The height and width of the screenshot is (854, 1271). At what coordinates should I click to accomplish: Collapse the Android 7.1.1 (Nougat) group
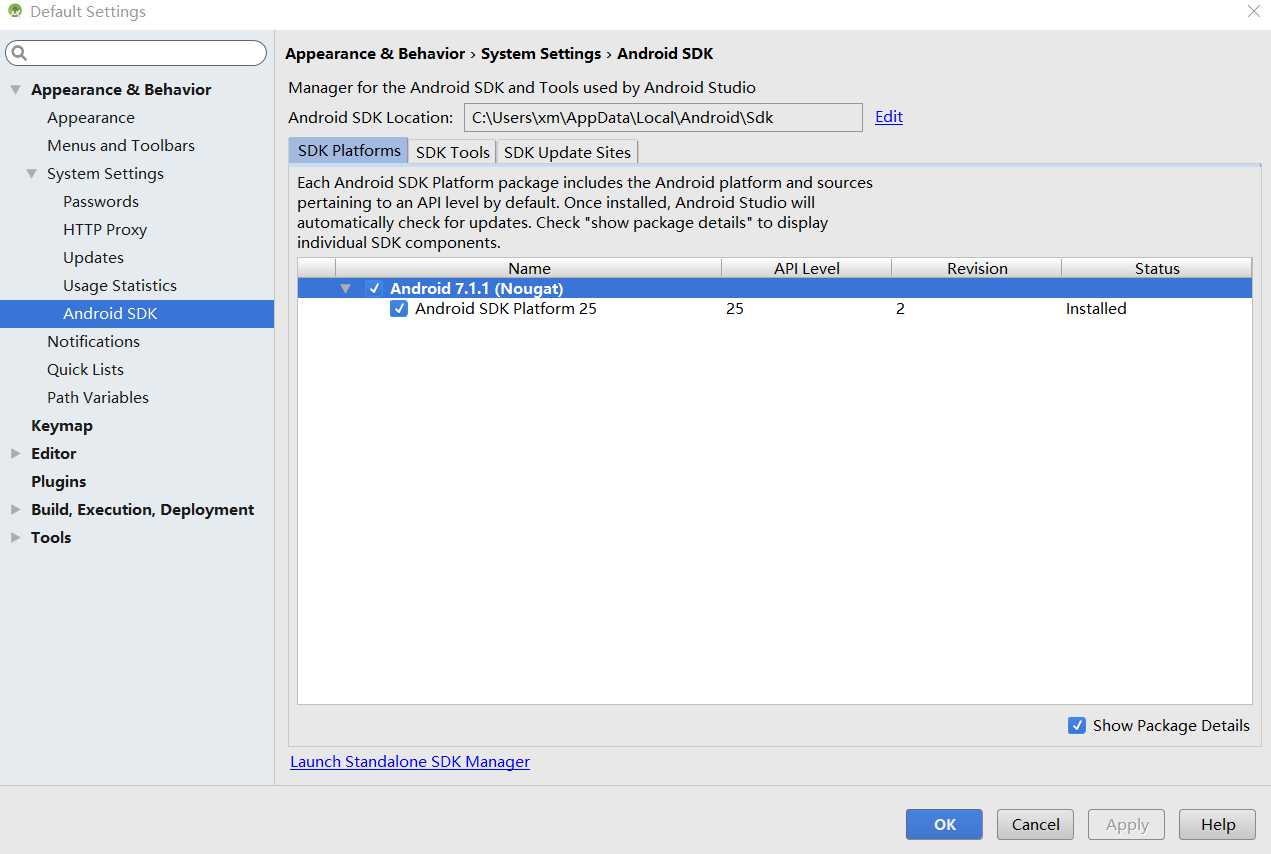[346, 288]
